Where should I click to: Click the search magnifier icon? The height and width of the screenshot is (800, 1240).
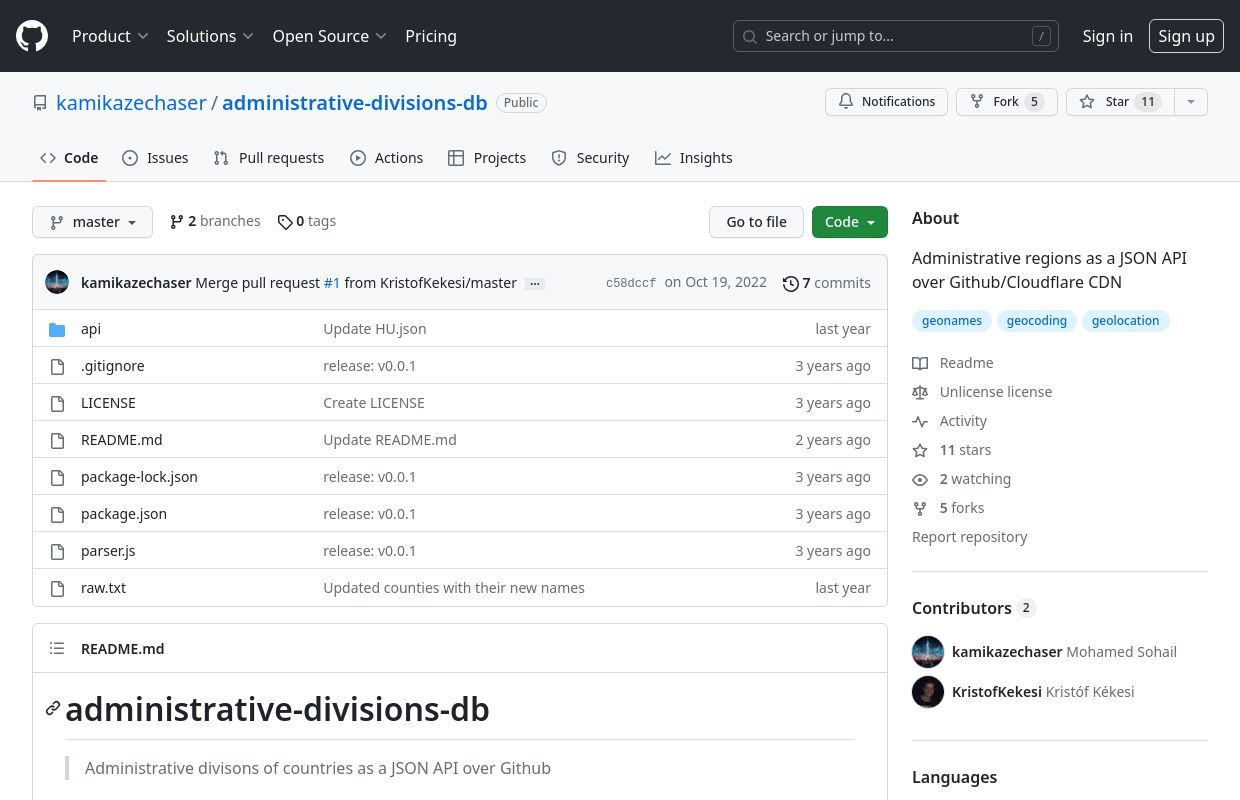[750, 36]
